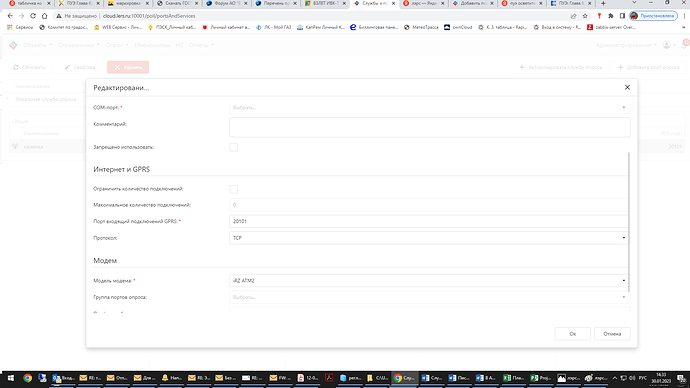
Task: Cancel editing with the Отмена button
Action: click(x=612, y=334)
